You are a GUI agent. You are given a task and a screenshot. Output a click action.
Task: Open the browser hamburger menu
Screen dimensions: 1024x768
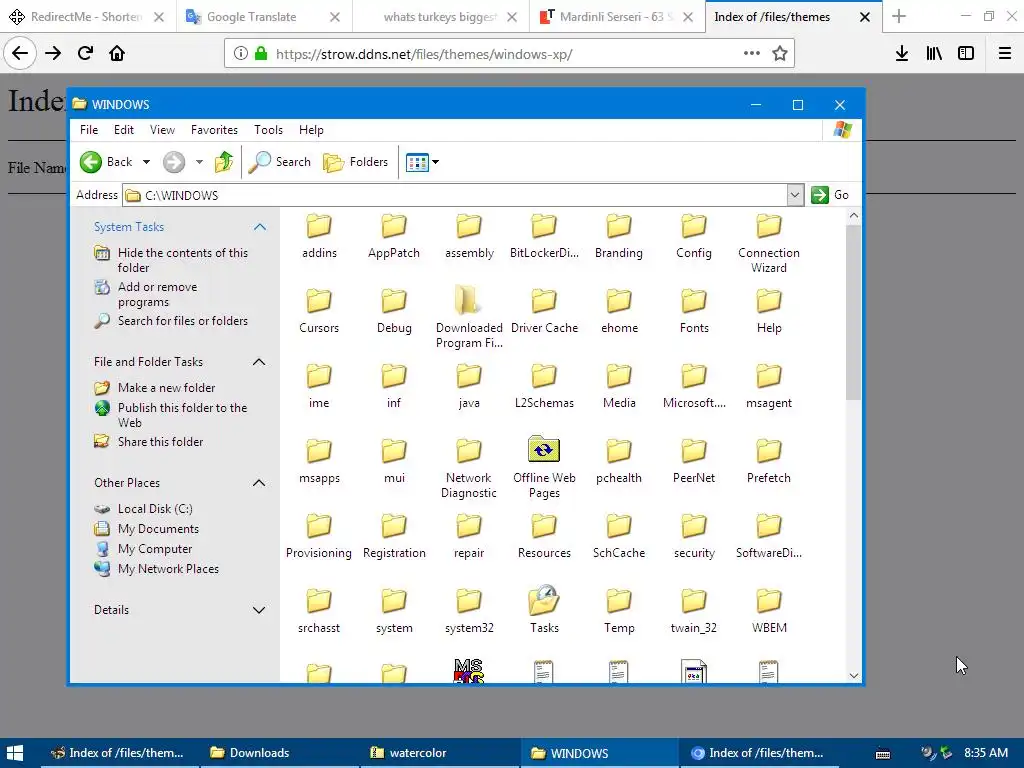(1004, 54)
